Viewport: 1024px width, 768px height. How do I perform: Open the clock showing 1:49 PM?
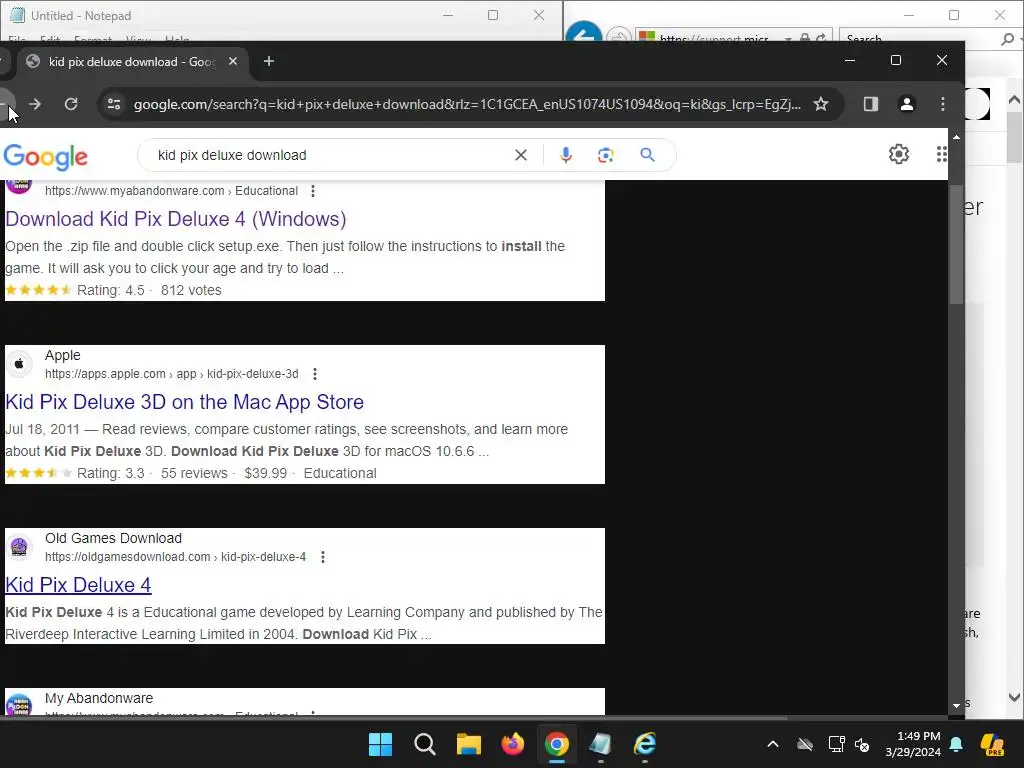pyautogui.click(x=913, y=744)
